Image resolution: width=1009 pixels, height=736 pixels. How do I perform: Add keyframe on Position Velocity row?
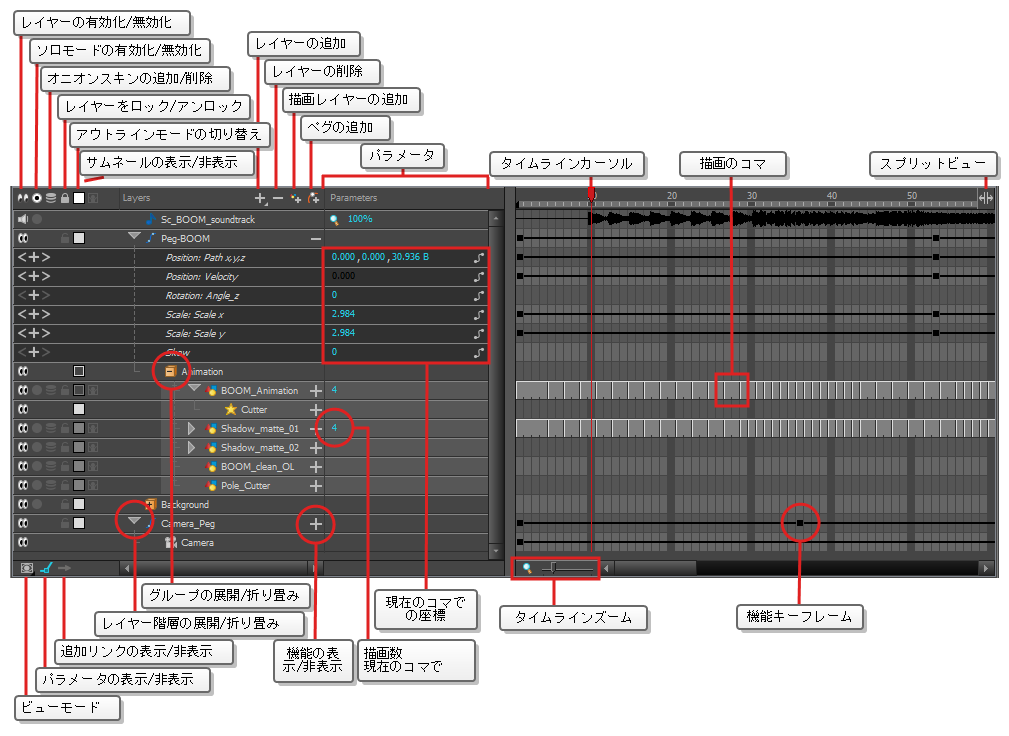(33, 277)
